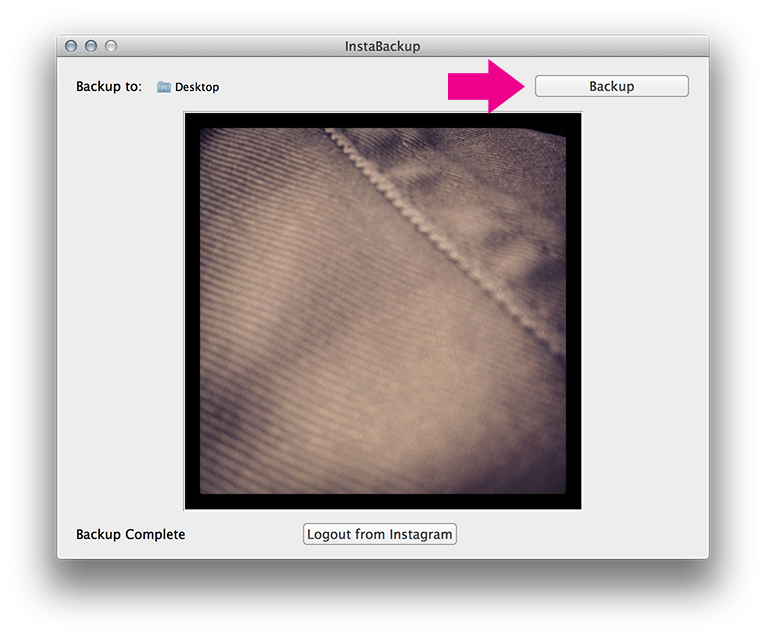
Task: Zoom the InstaBackup window
Action: pyautogui.click(x=111, y=46)
